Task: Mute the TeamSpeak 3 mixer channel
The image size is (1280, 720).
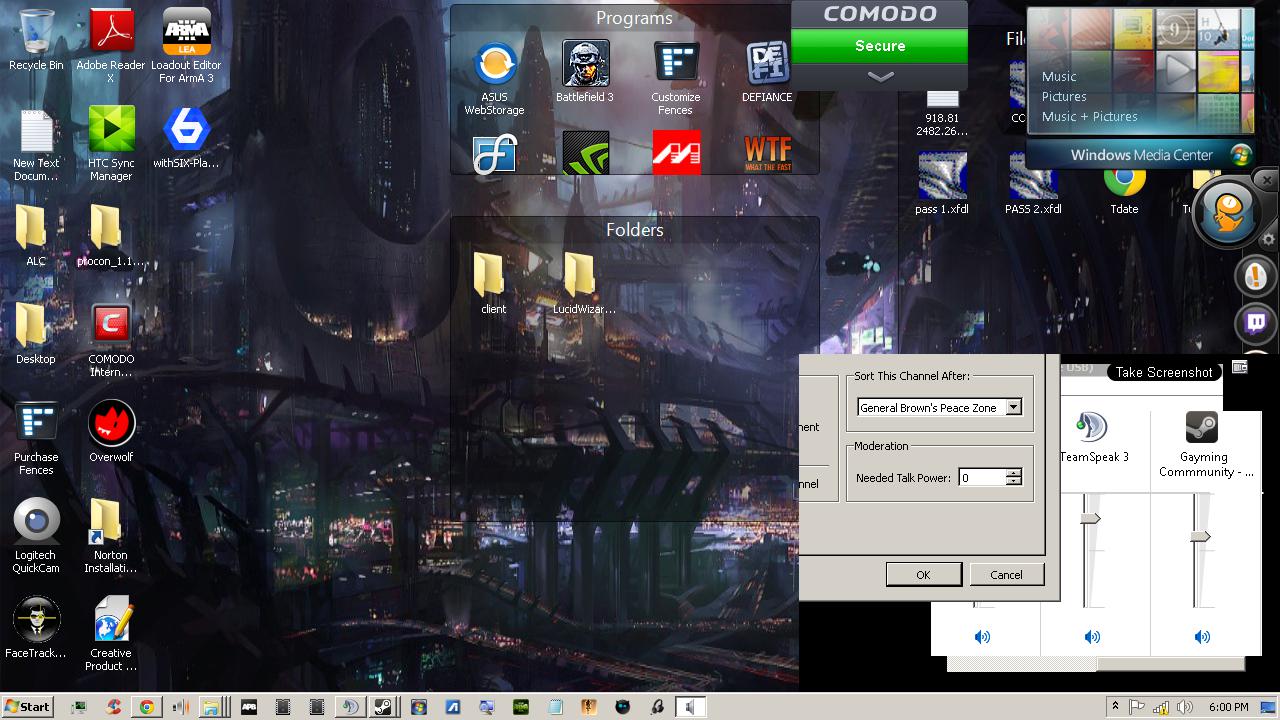Action: tap(1093, 637)
